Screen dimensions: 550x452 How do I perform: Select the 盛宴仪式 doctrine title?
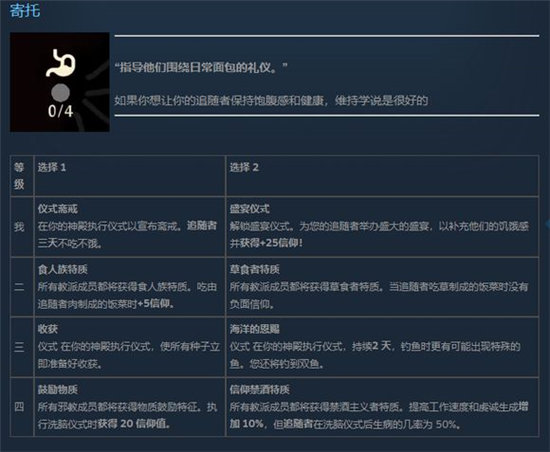pyautogui.click(x=249, y=209)
